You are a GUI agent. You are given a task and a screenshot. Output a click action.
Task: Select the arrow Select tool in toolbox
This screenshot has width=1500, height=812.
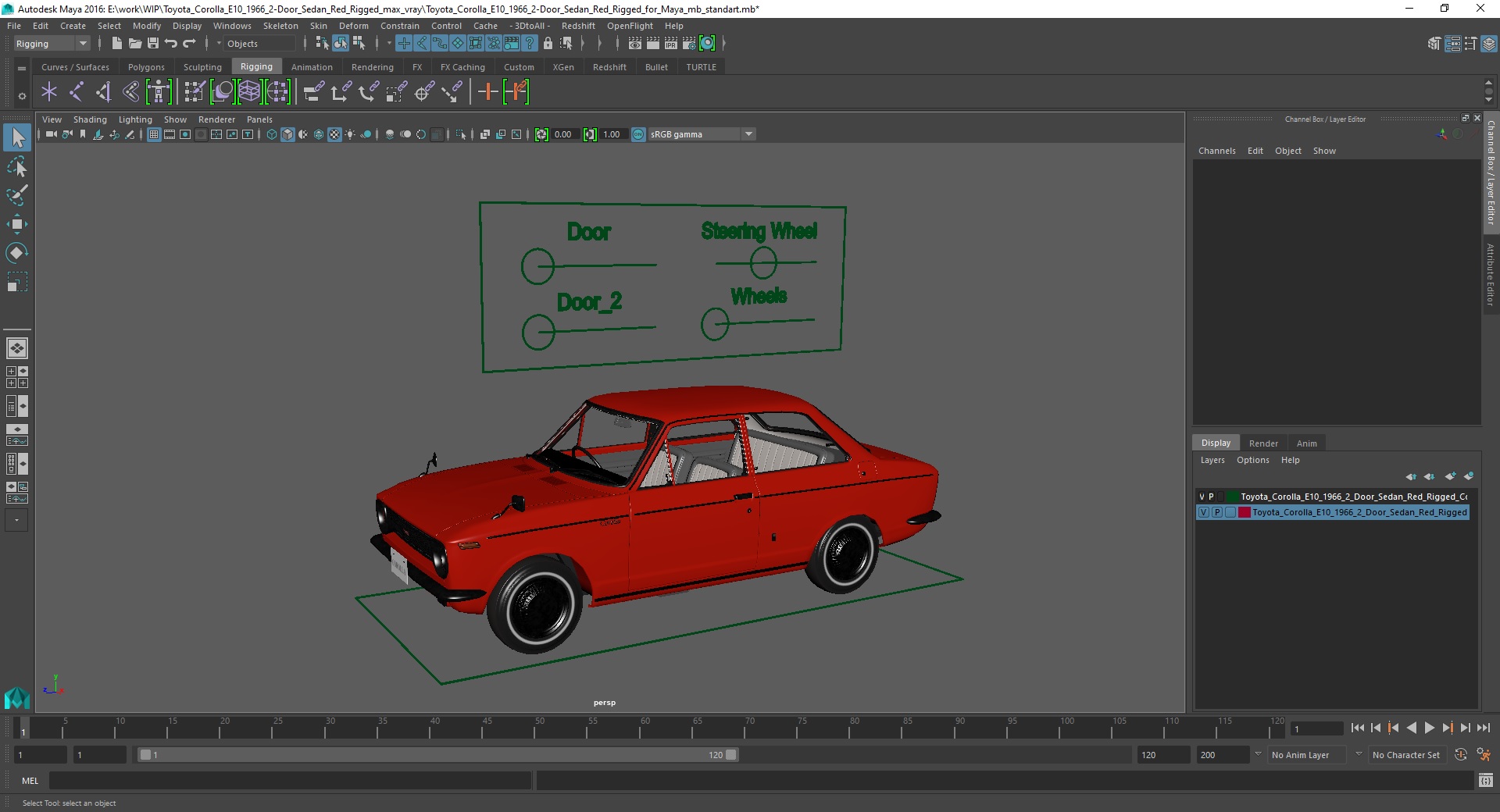pos(17,138)
